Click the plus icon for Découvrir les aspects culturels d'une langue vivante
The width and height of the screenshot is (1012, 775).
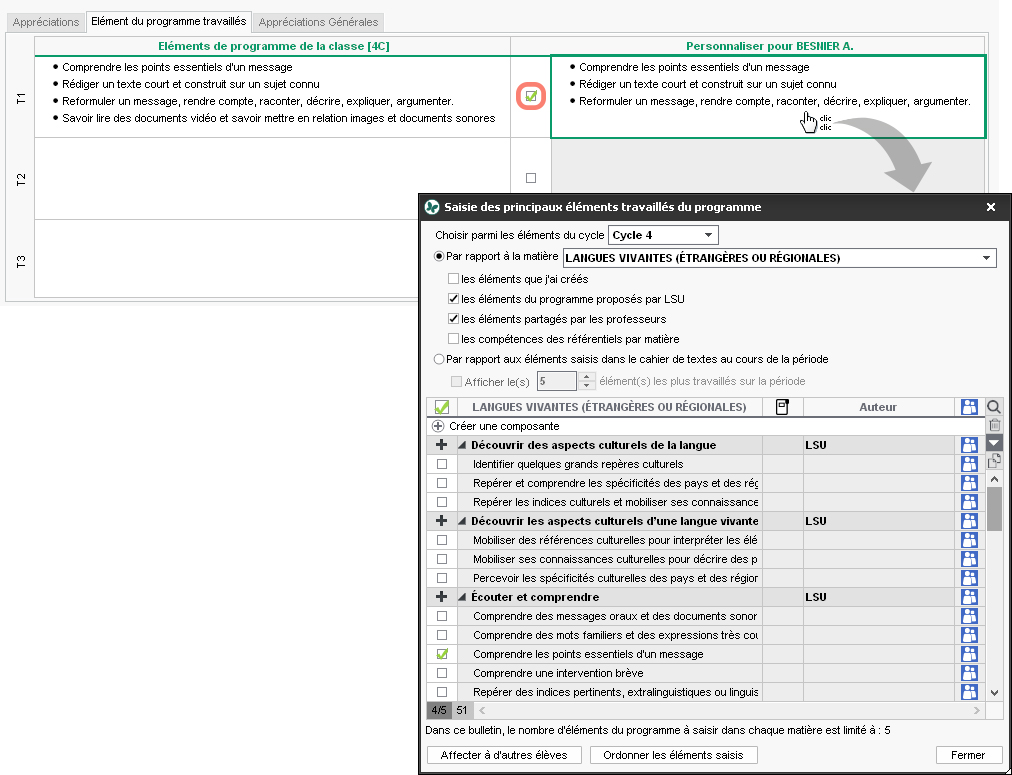pos(441,521)
